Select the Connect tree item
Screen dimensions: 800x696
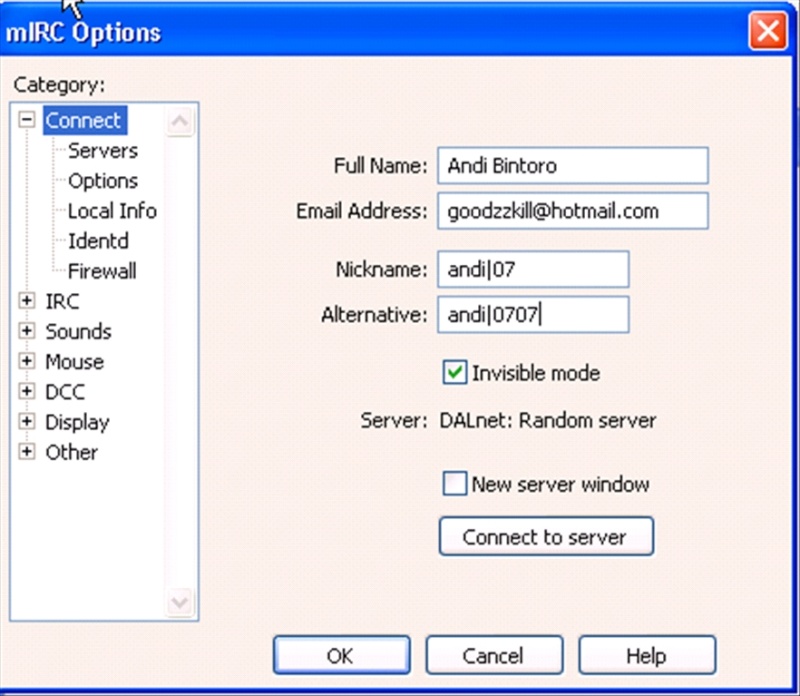[85, 120]
